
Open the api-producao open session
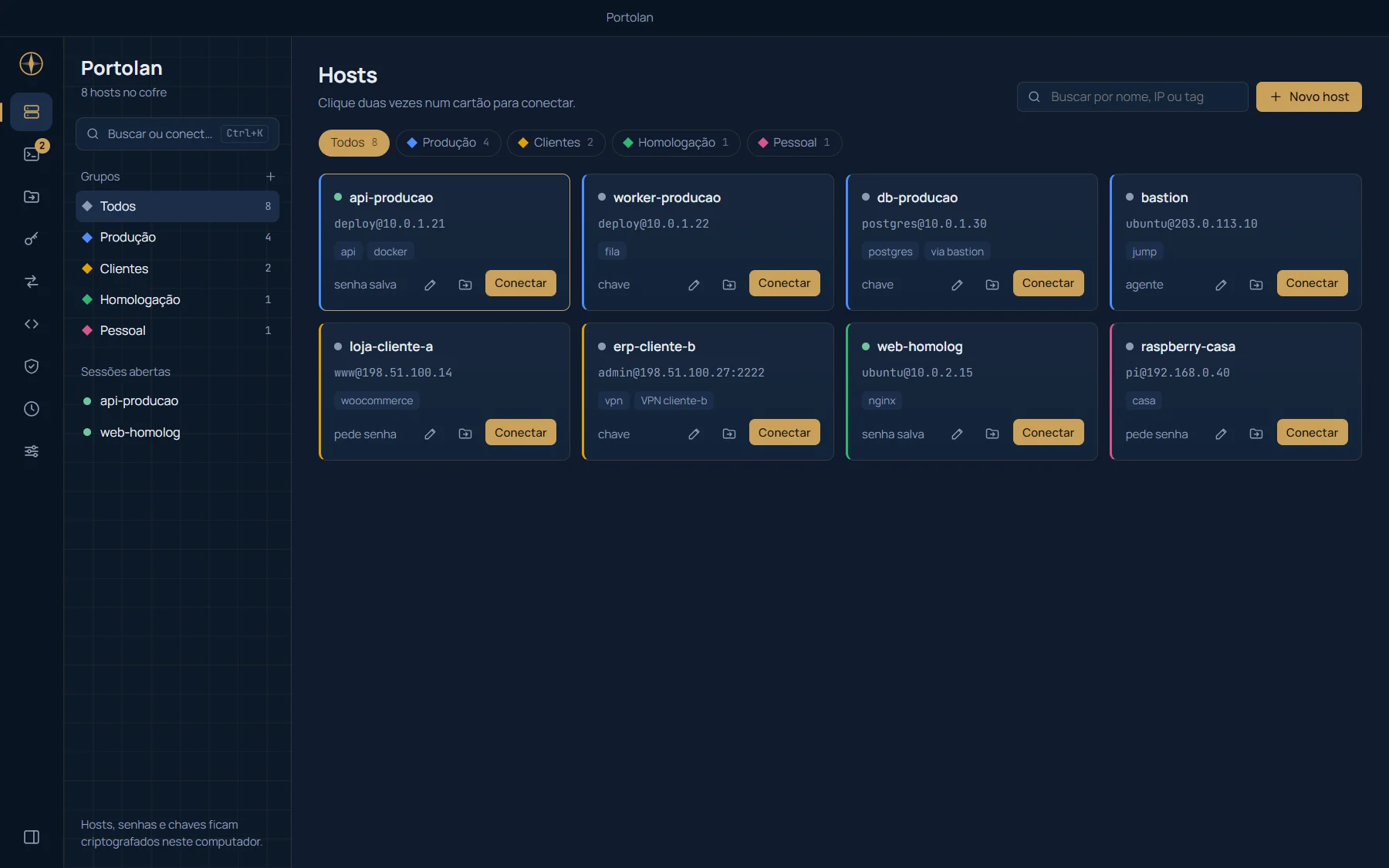[177, 401]
